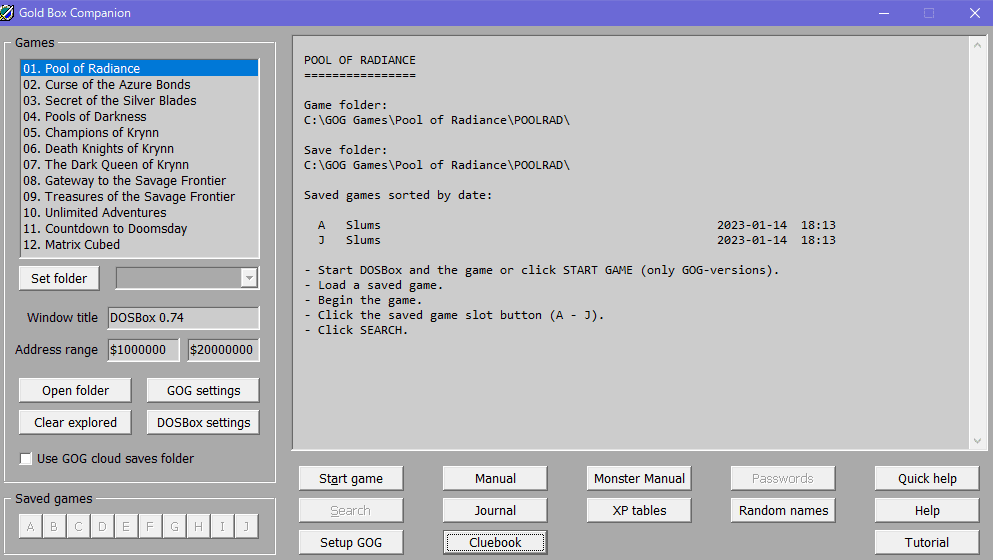Screen dimensions: 993x560
Task: Edit the Window title field
Action: (x=184, y=318)
